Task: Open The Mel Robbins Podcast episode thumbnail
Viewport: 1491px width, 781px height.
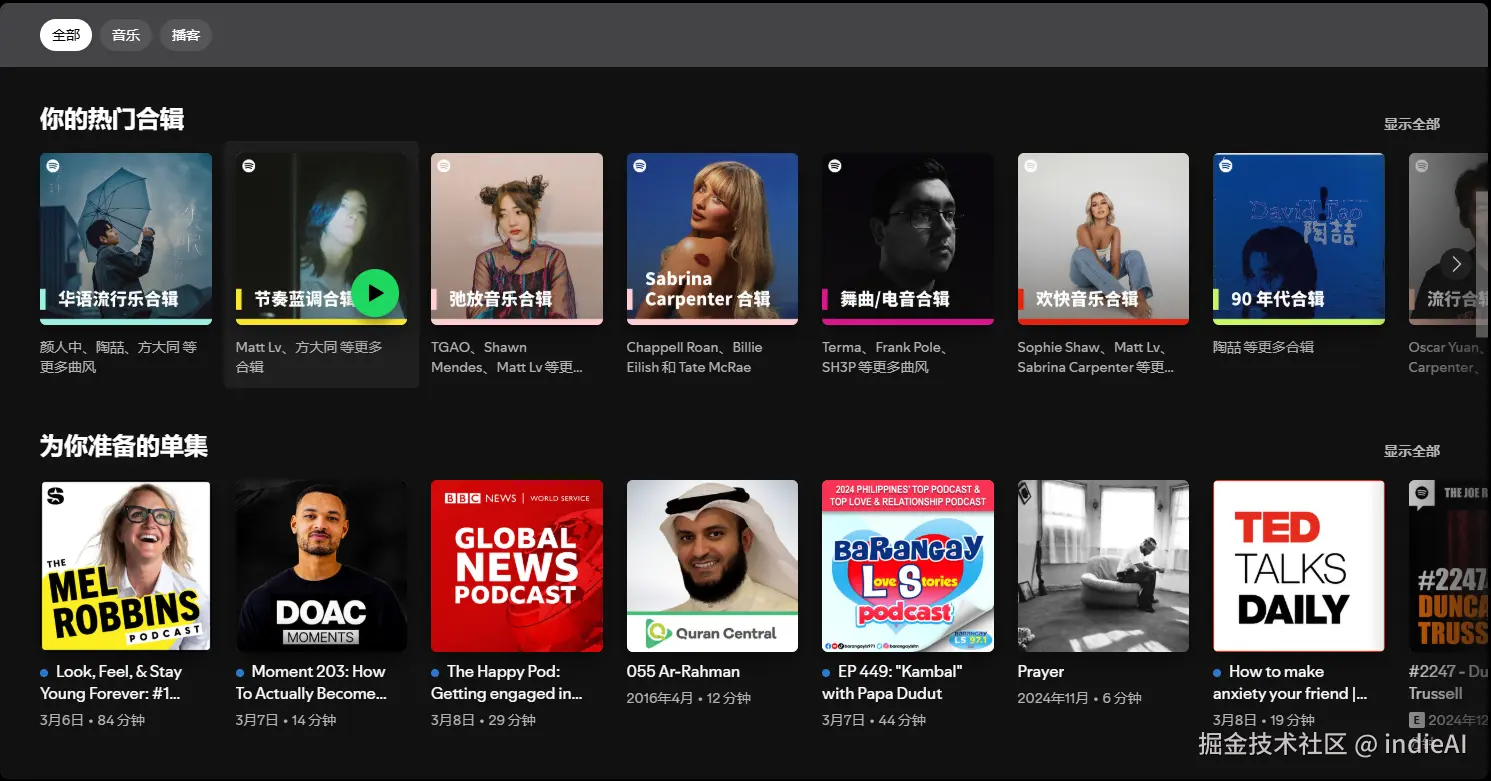Action: pyautogui.click(x=125, y=566)
